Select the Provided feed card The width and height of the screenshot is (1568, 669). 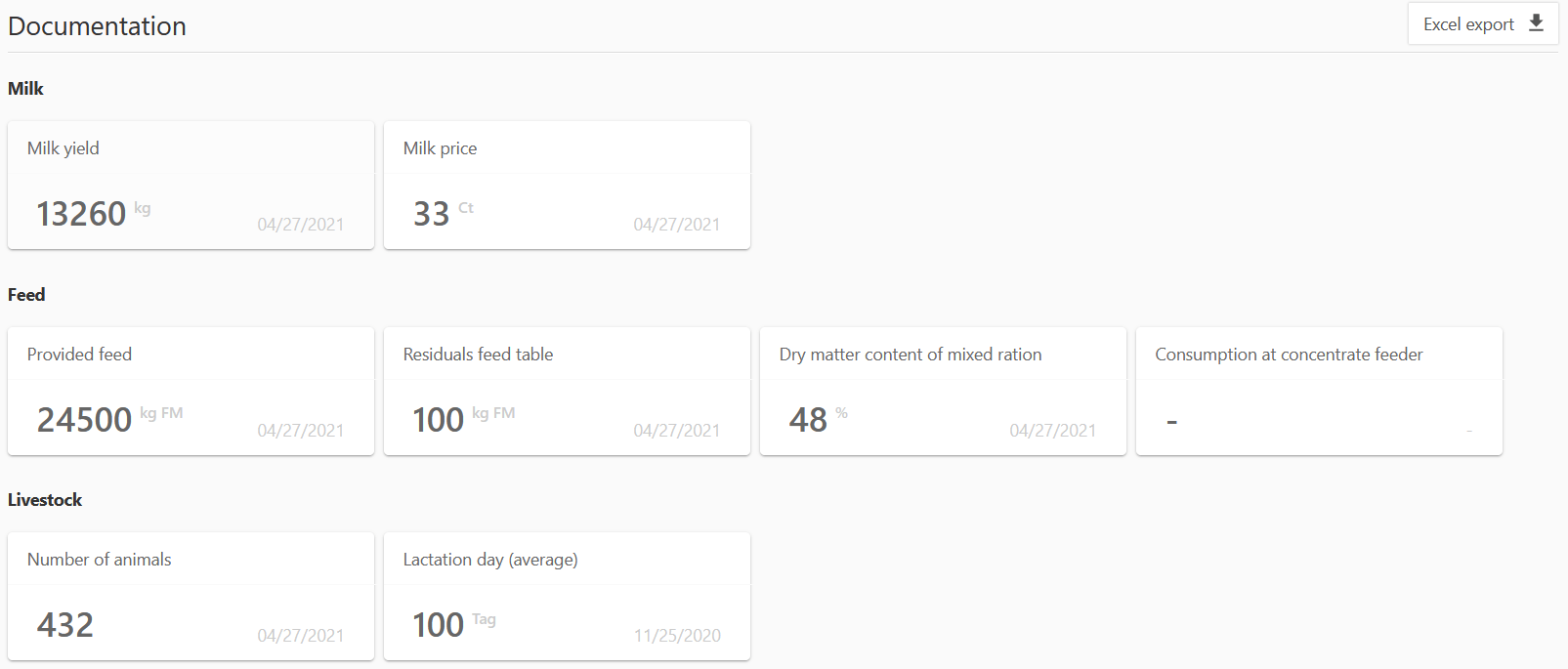point(191,391)
